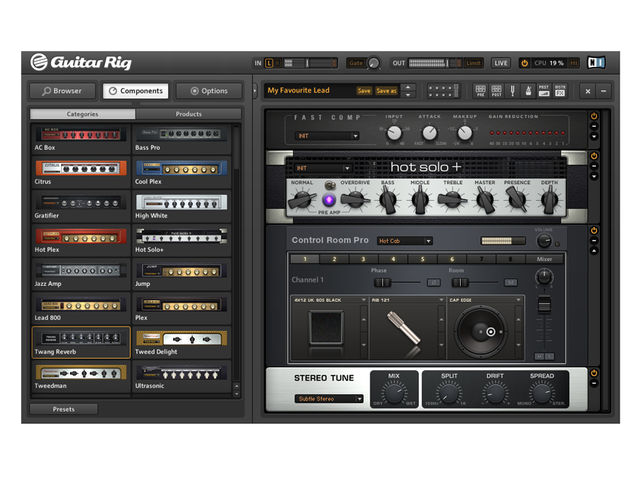
Task: Select the Tweed Delight amp component
Action: (x=181, y=342)
